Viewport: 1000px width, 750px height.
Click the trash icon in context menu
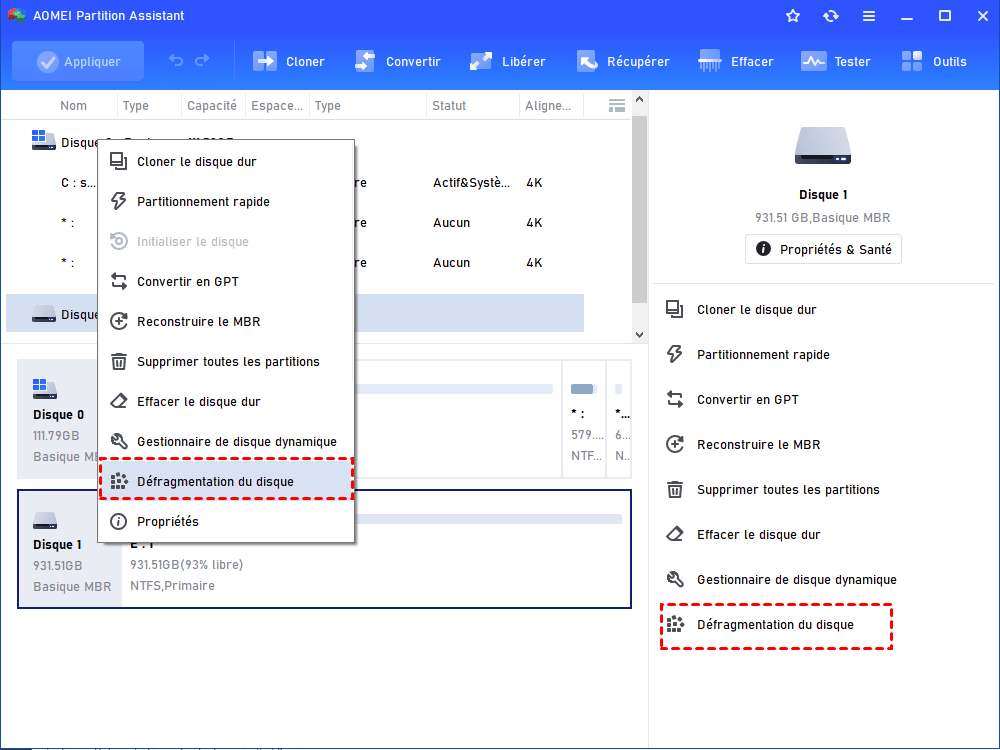119,362
